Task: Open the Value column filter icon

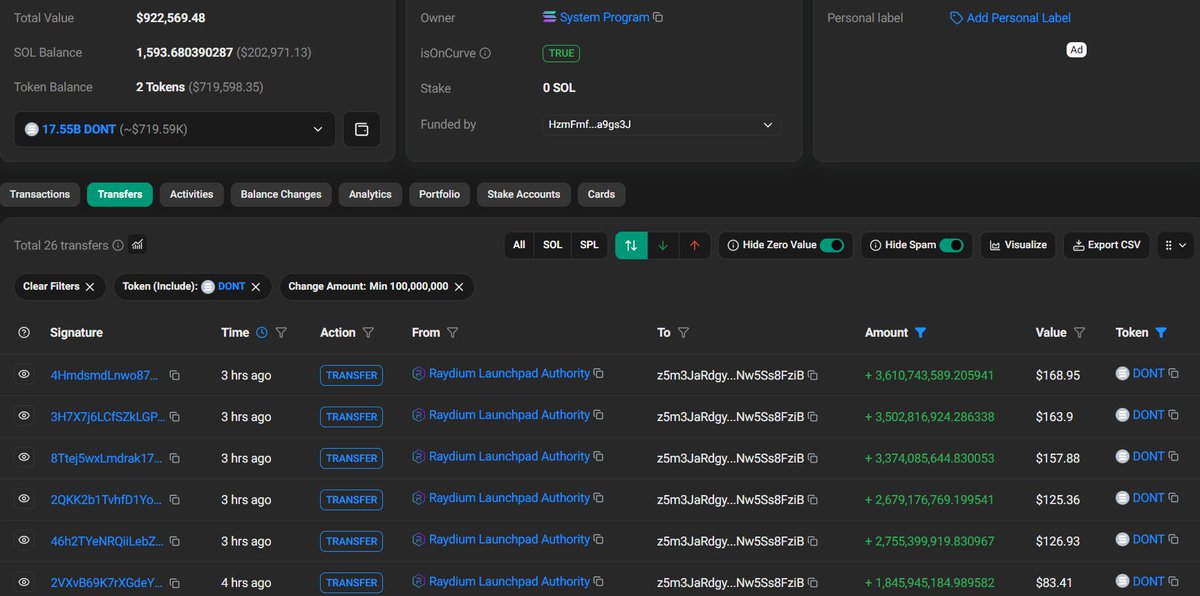Action: point(1080,333)
